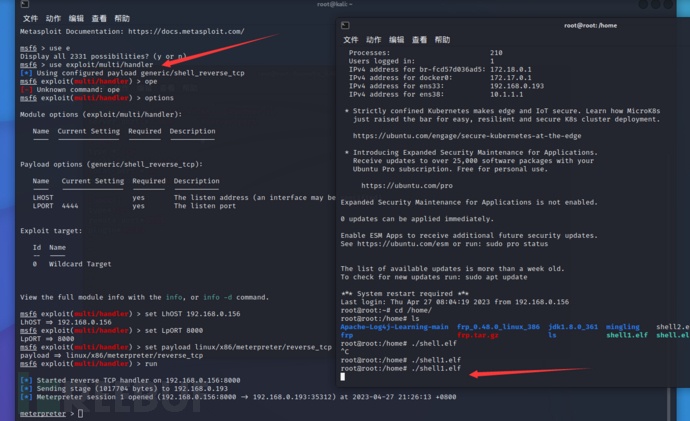
Task: Click 'Sending stage (1017704 bytes)' line
Action: pos(124,388)
